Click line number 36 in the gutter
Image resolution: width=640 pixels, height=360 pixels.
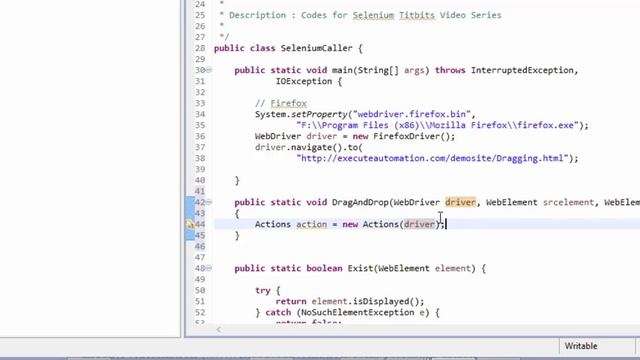[200, 136]
